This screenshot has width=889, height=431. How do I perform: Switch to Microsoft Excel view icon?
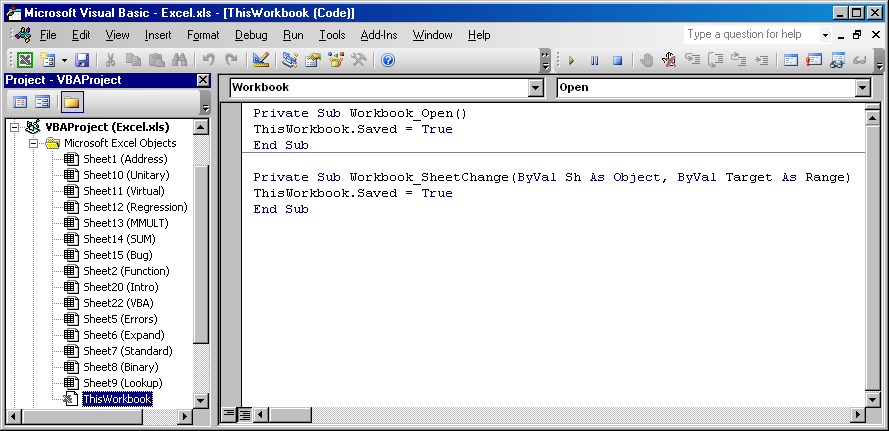tap(24, 60)
